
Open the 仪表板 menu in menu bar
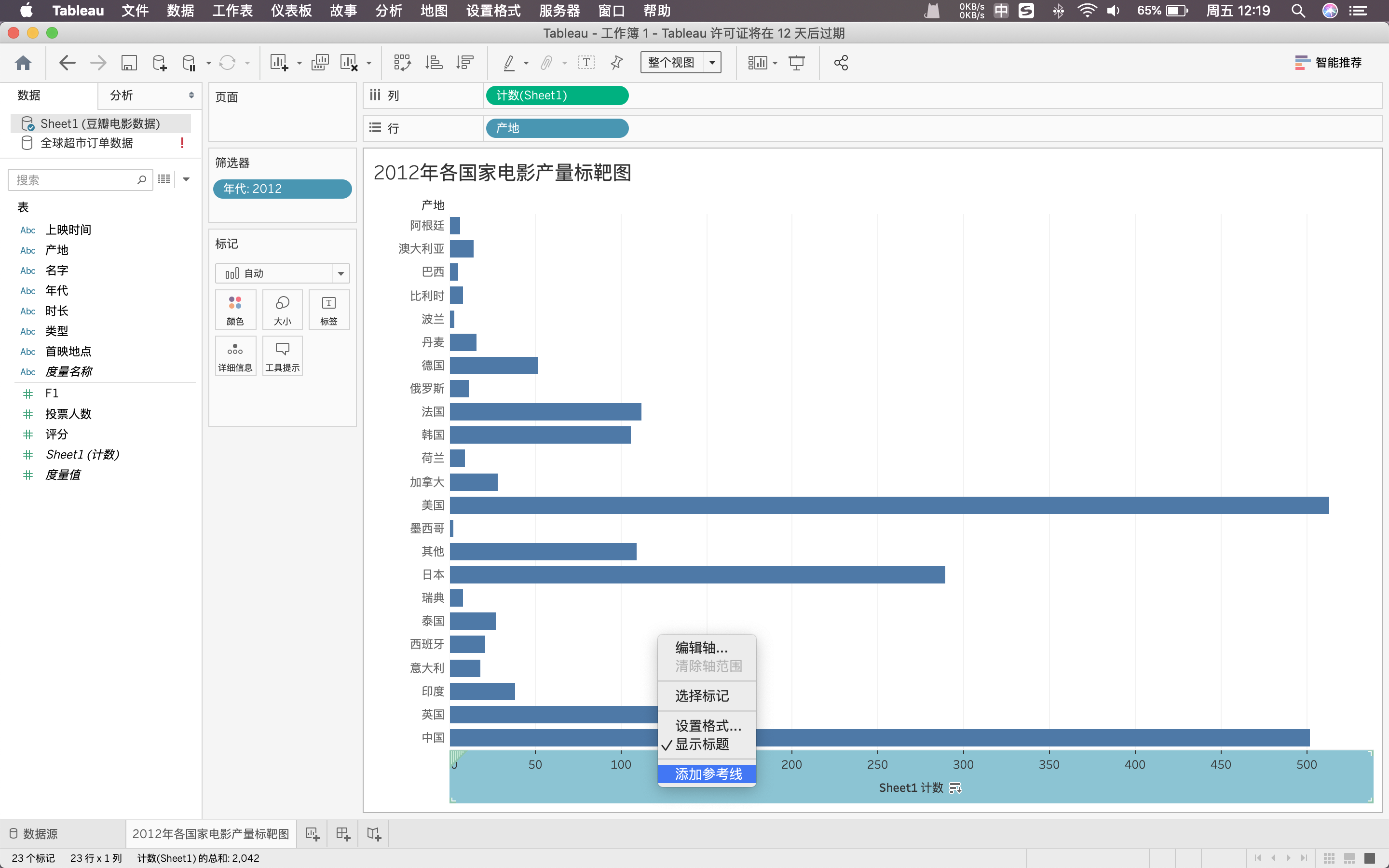(x=291, y=10)
